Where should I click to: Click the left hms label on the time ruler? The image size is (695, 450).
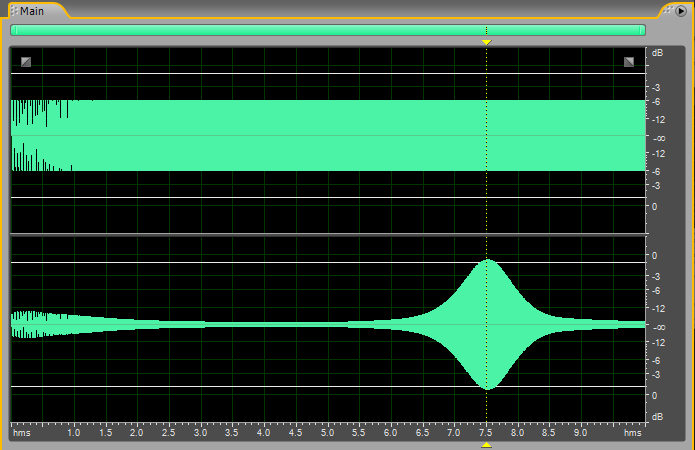tap(22, 434)
